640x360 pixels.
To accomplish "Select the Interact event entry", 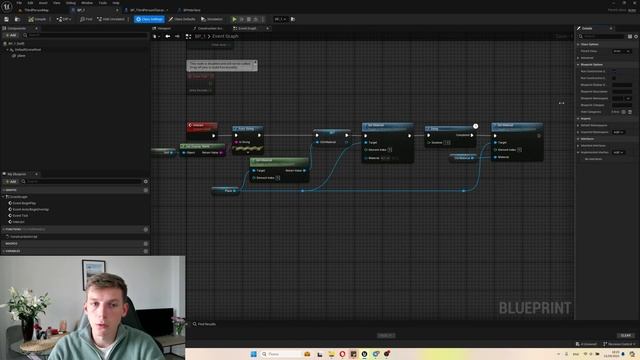I will coord(17,222).
